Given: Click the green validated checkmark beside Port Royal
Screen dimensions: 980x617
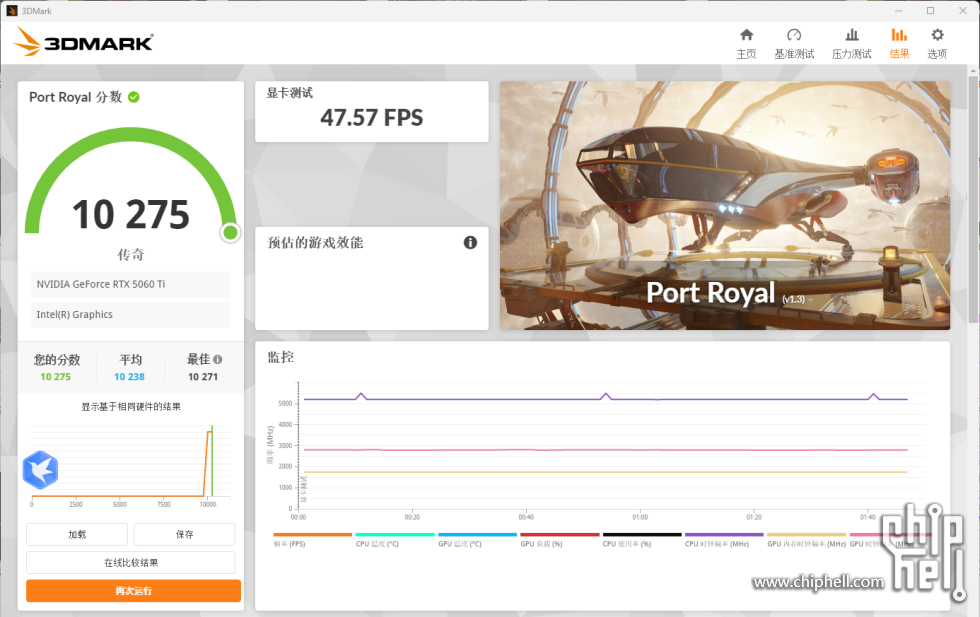Looking at the screenshot, I should point(134,97).
